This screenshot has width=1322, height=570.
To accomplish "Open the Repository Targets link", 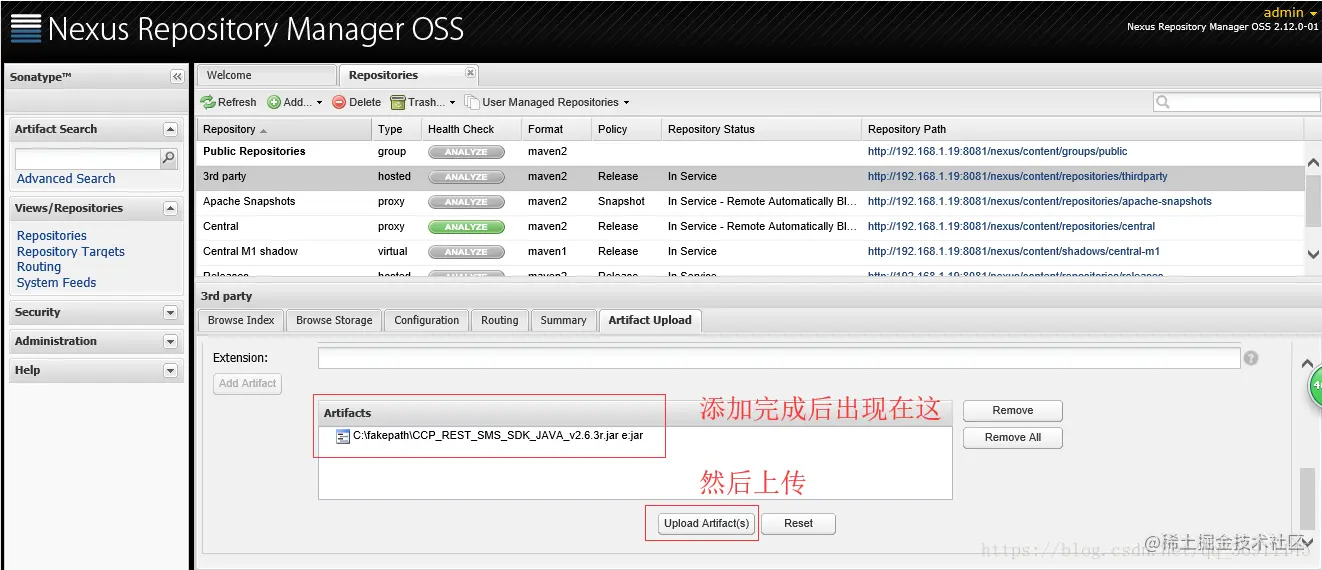I will pos(71,252).
